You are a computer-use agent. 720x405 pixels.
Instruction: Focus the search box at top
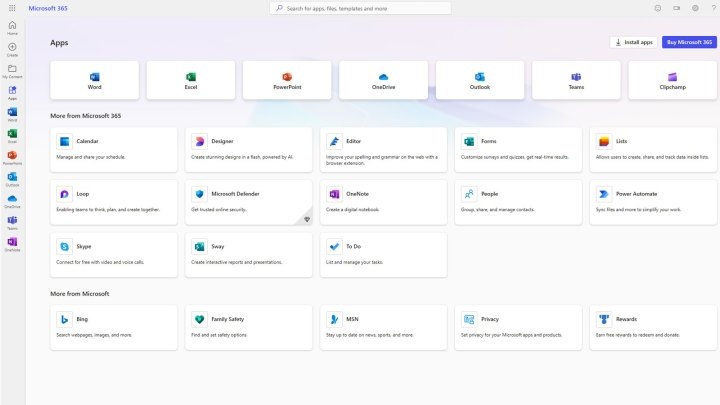coord(360,8)
